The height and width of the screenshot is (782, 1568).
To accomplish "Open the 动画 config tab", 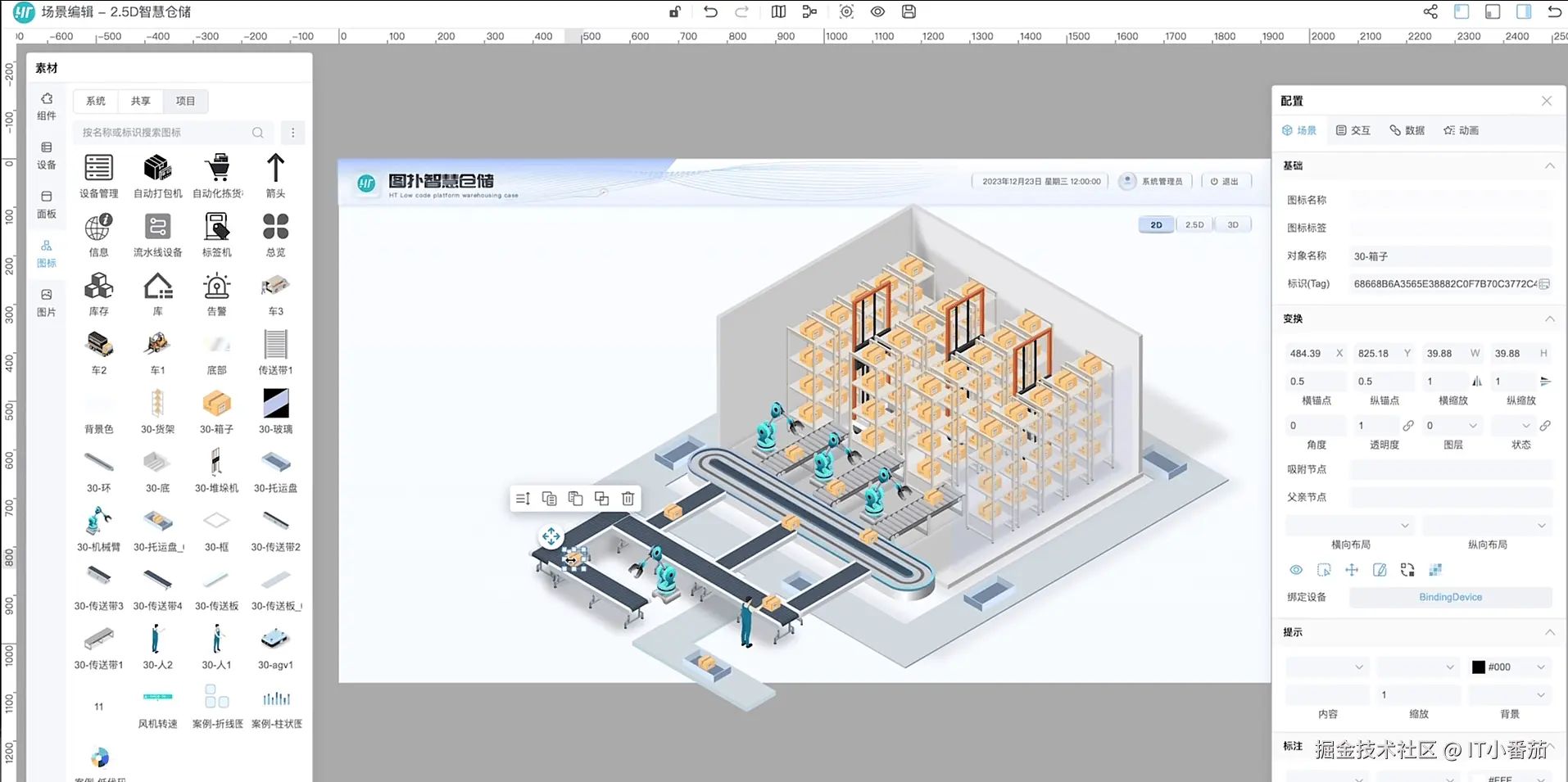I will [1462, 130].
